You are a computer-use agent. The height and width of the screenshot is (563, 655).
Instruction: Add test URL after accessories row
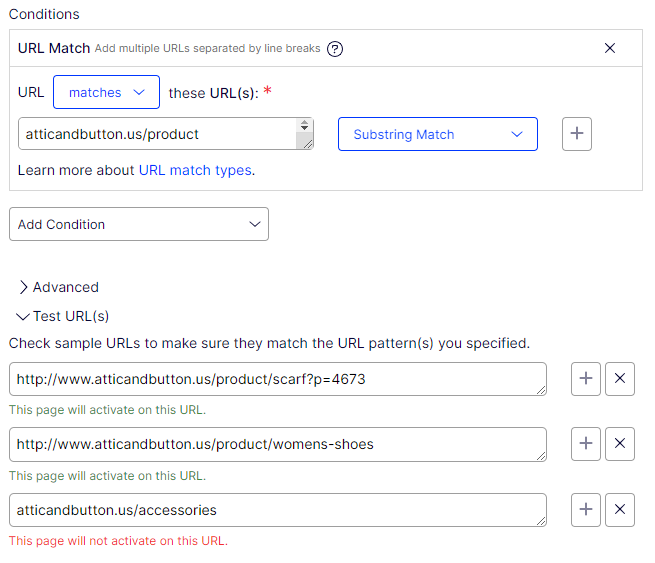coord(586,510)
